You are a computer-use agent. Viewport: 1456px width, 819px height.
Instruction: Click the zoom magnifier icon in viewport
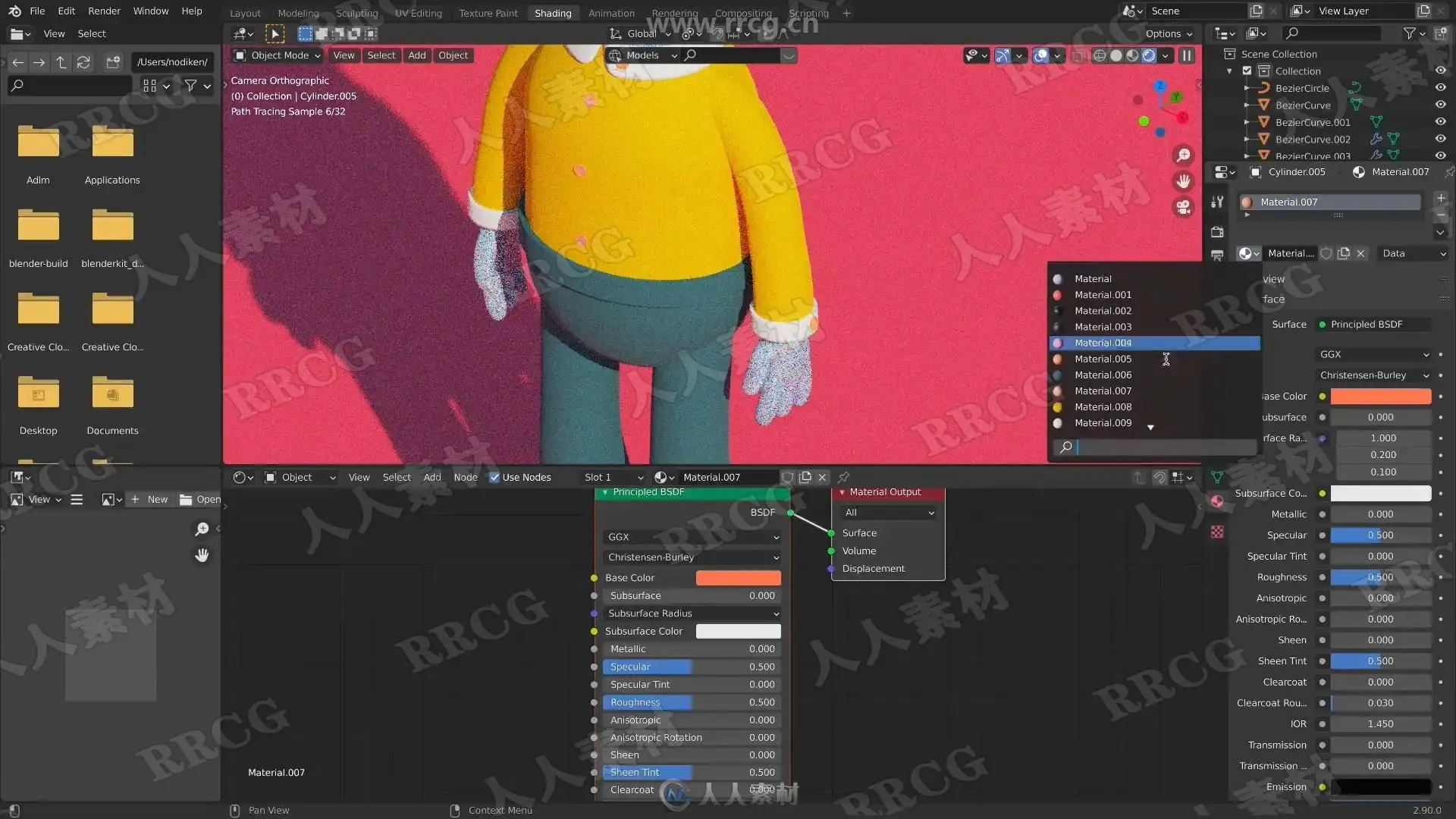[x=1183, y=155]
